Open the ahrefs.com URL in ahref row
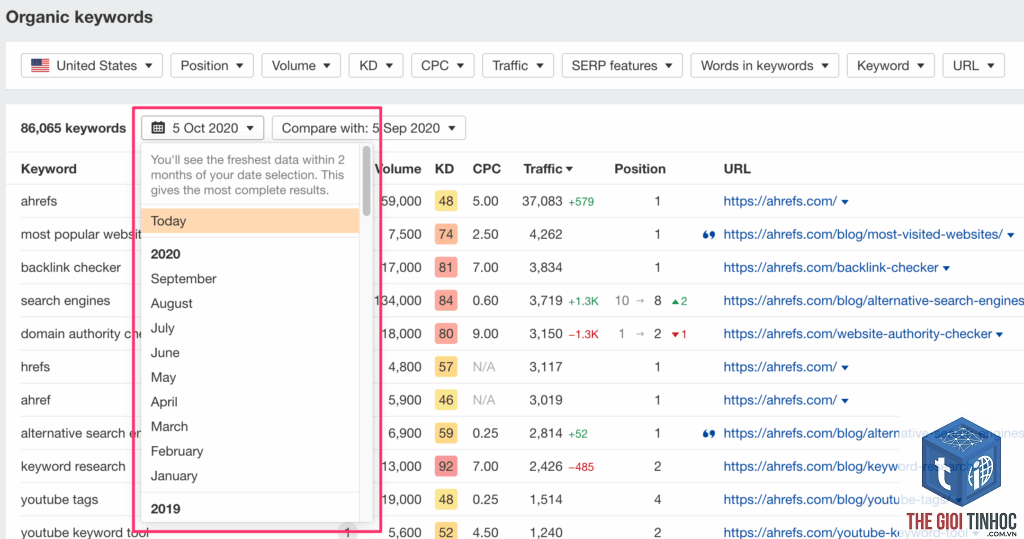This screenshot has width=1024, height=539. [780, 400]
